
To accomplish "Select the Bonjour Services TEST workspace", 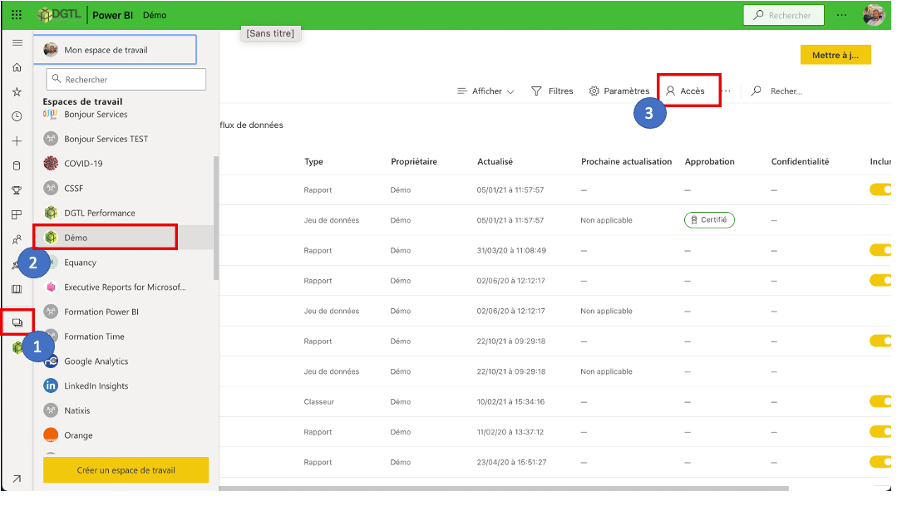I will coord(124,138).
